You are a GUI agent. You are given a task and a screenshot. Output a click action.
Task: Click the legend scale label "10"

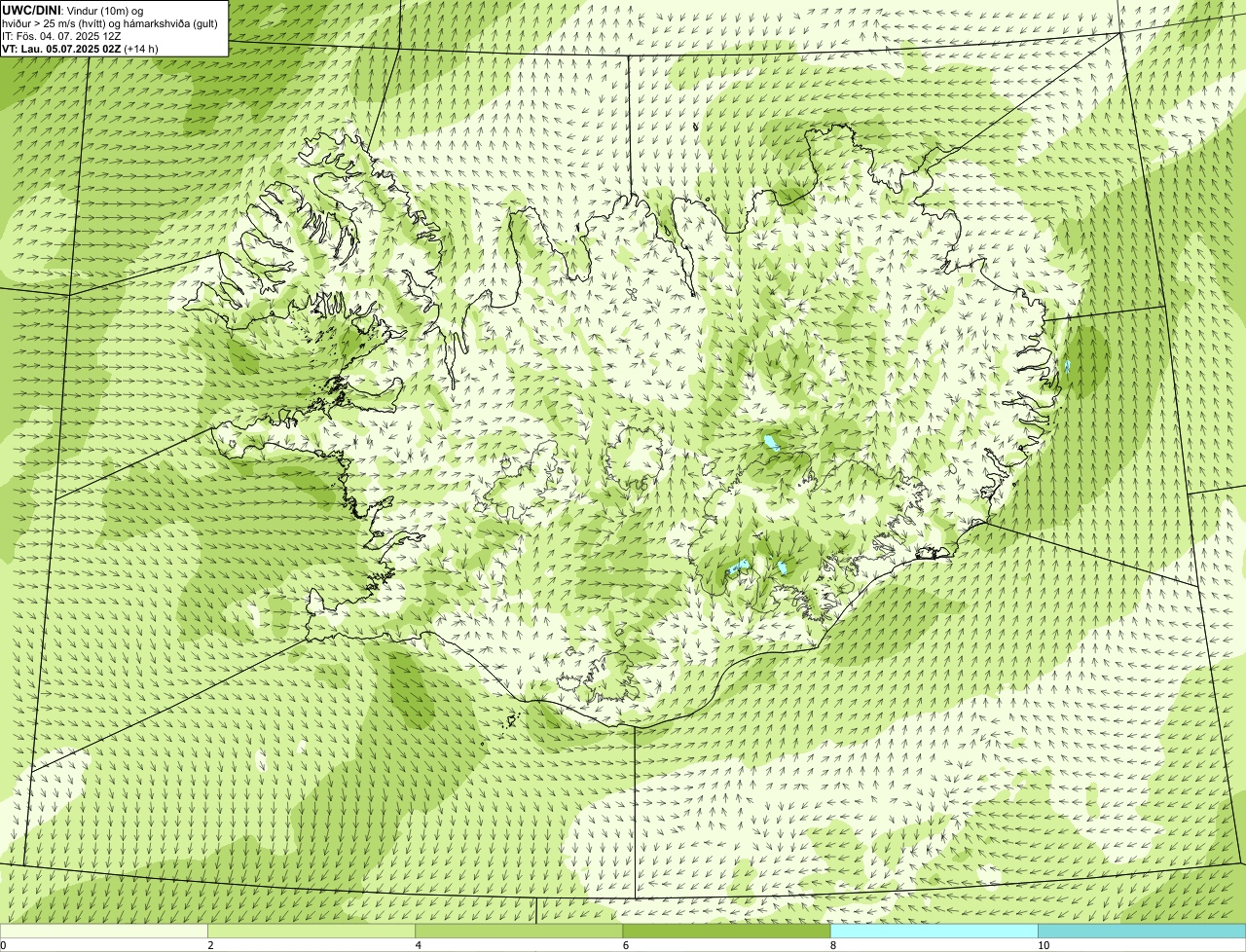point(1043,945)
